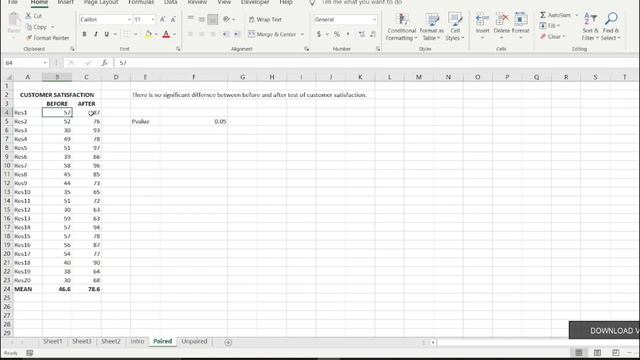Screen dimensions: 640x360
Task: Apply the red font color
Action: coord(166,34)
